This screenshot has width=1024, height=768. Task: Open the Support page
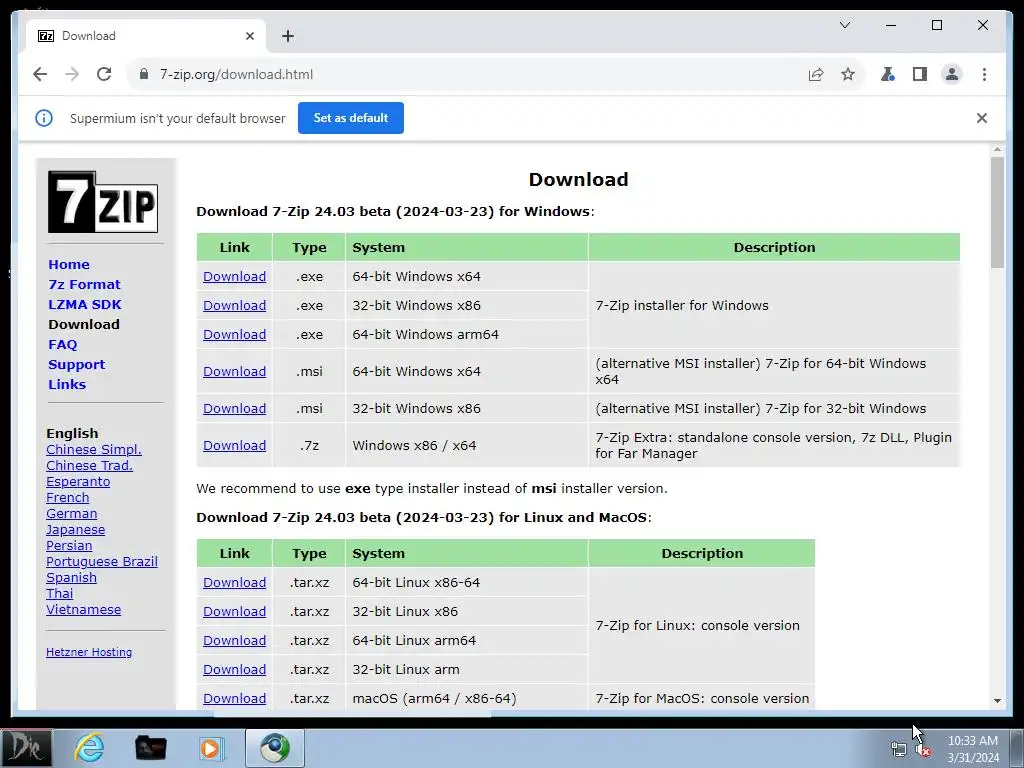coord(76,364)
